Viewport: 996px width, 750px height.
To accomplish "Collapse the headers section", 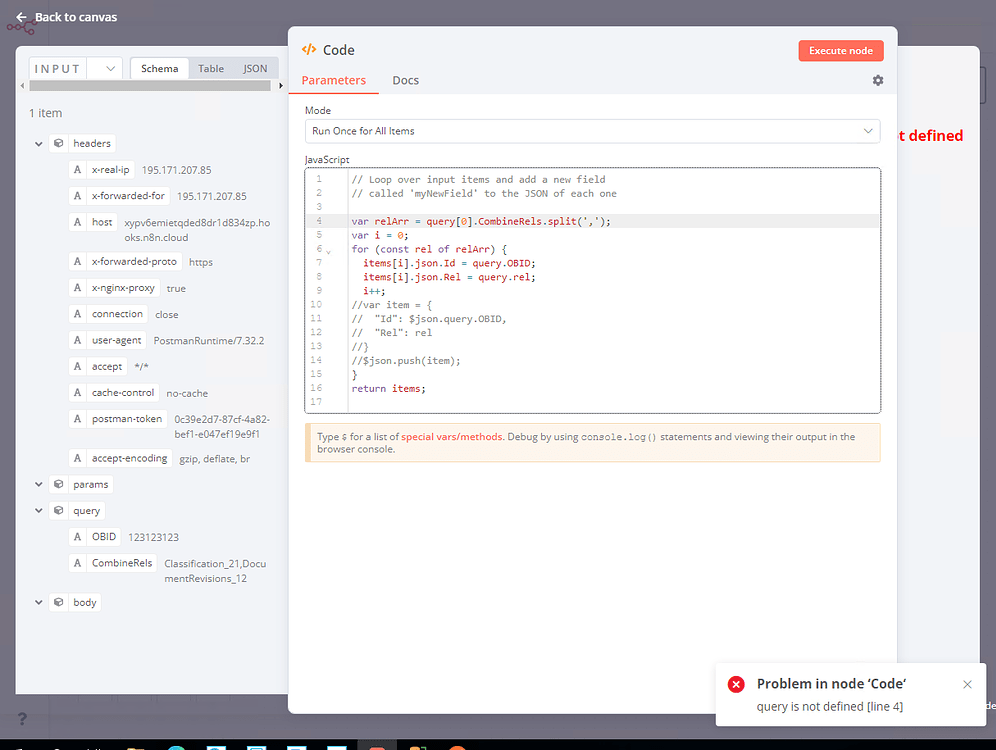I will 38,143.
